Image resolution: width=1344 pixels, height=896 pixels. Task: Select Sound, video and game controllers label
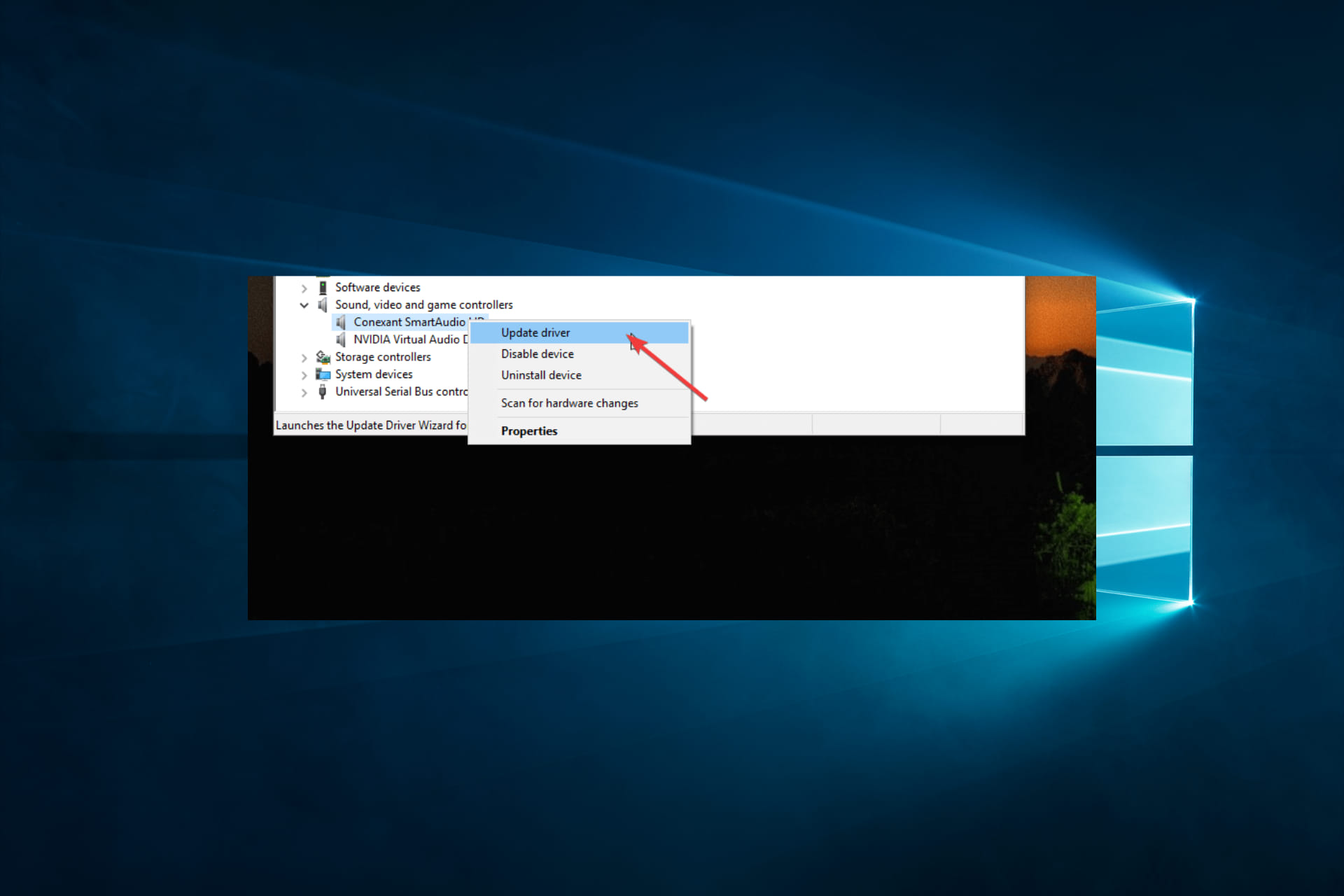pyautogui.click(x=423, y=305)
